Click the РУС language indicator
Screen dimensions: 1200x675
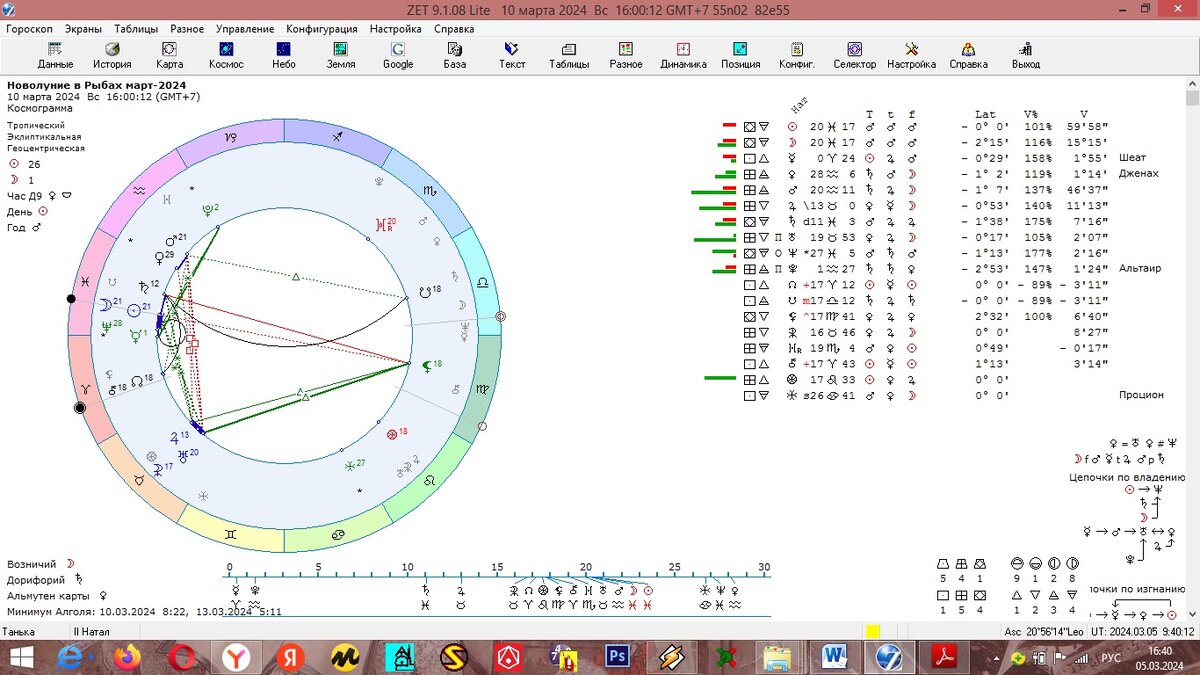click(x=1111, y=658)
